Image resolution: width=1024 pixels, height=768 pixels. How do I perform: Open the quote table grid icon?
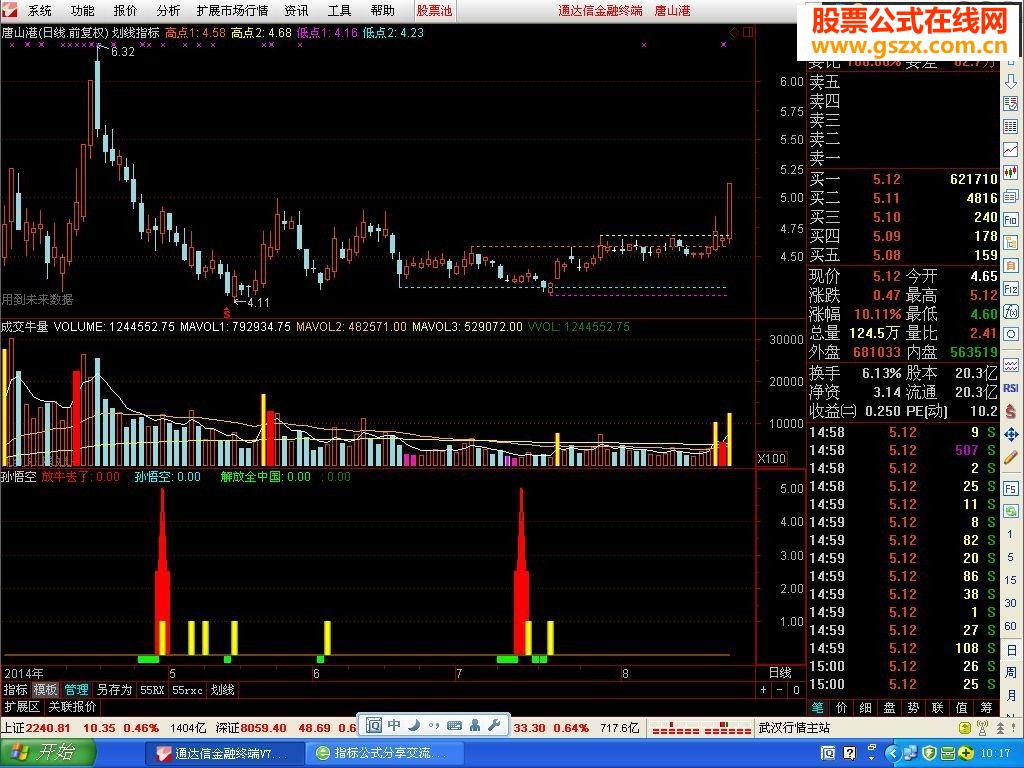click(x=1010, y=126)
